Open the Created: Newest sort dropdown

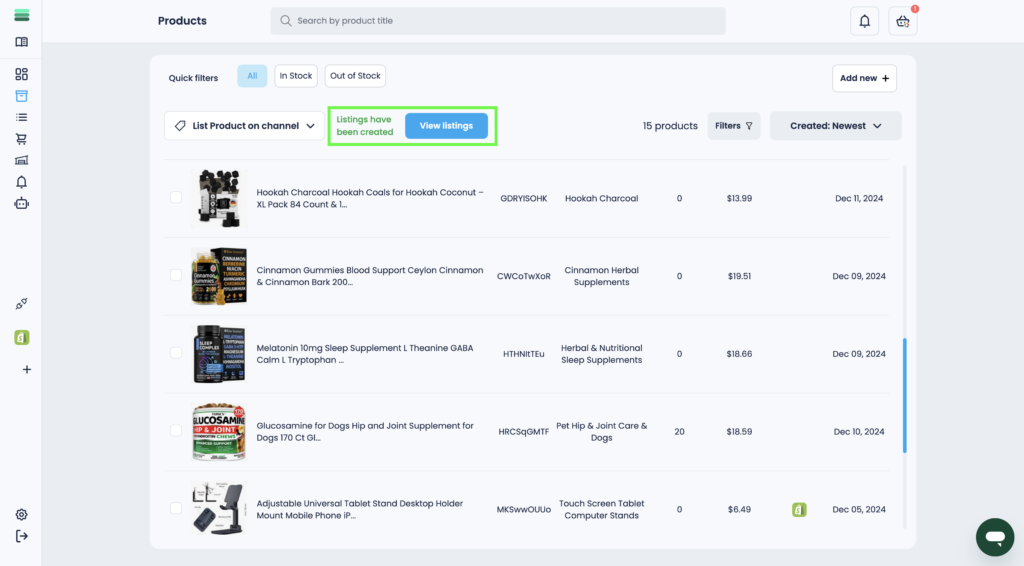click(x=835, y=126)
